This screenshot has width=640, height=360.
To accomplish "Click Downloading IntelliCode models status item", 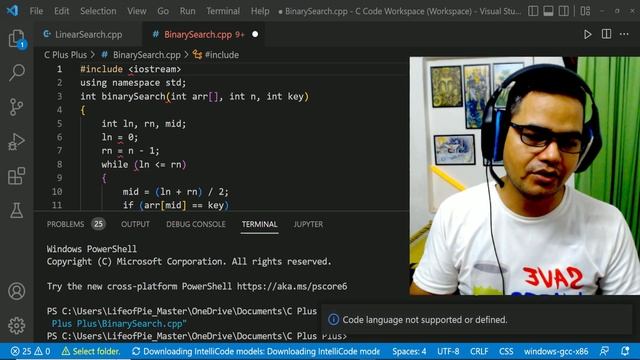I will 256,351.
